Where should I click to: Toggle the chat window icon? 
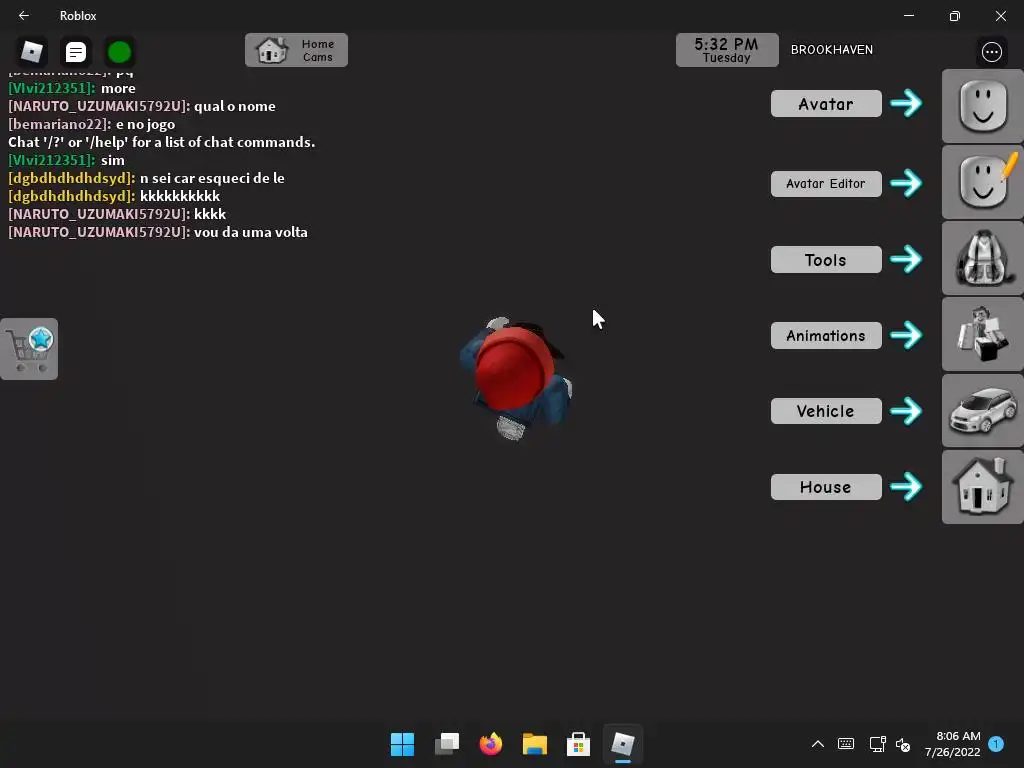[76, 52]
